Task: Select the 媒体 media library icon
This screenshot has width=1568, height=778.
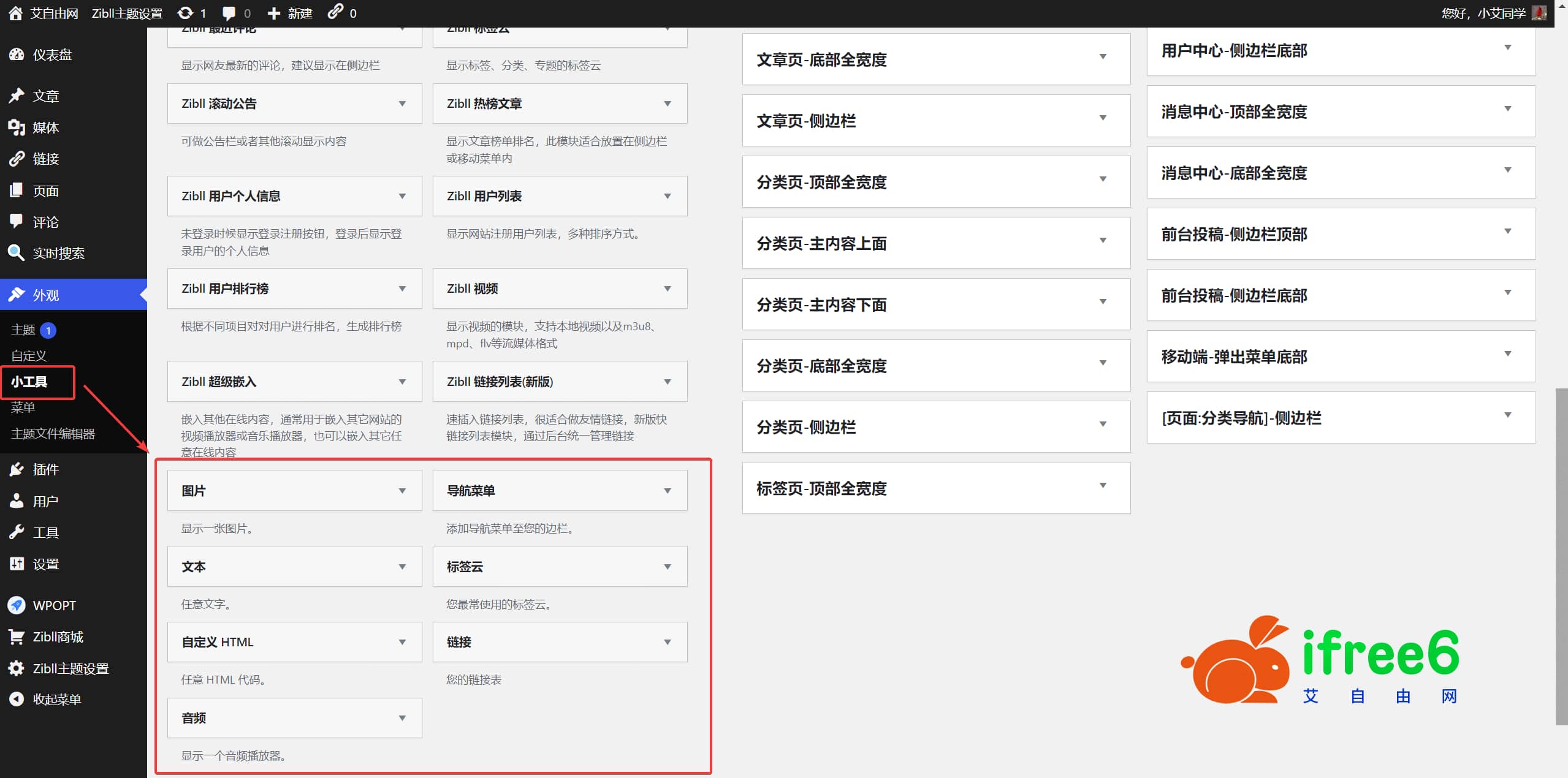Action: click(17, 127)
